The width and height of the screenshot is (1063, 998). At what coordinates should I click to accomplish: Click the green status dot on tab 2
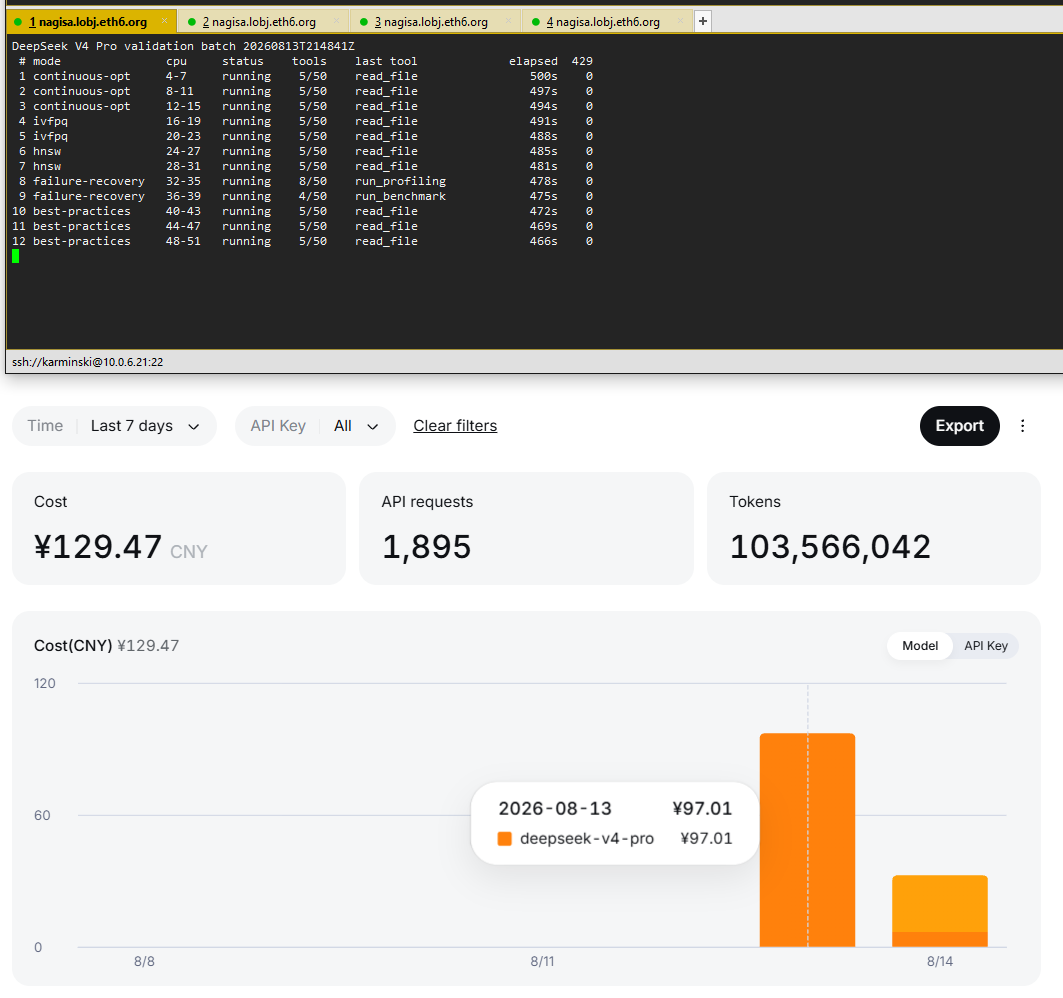(192, 22)
